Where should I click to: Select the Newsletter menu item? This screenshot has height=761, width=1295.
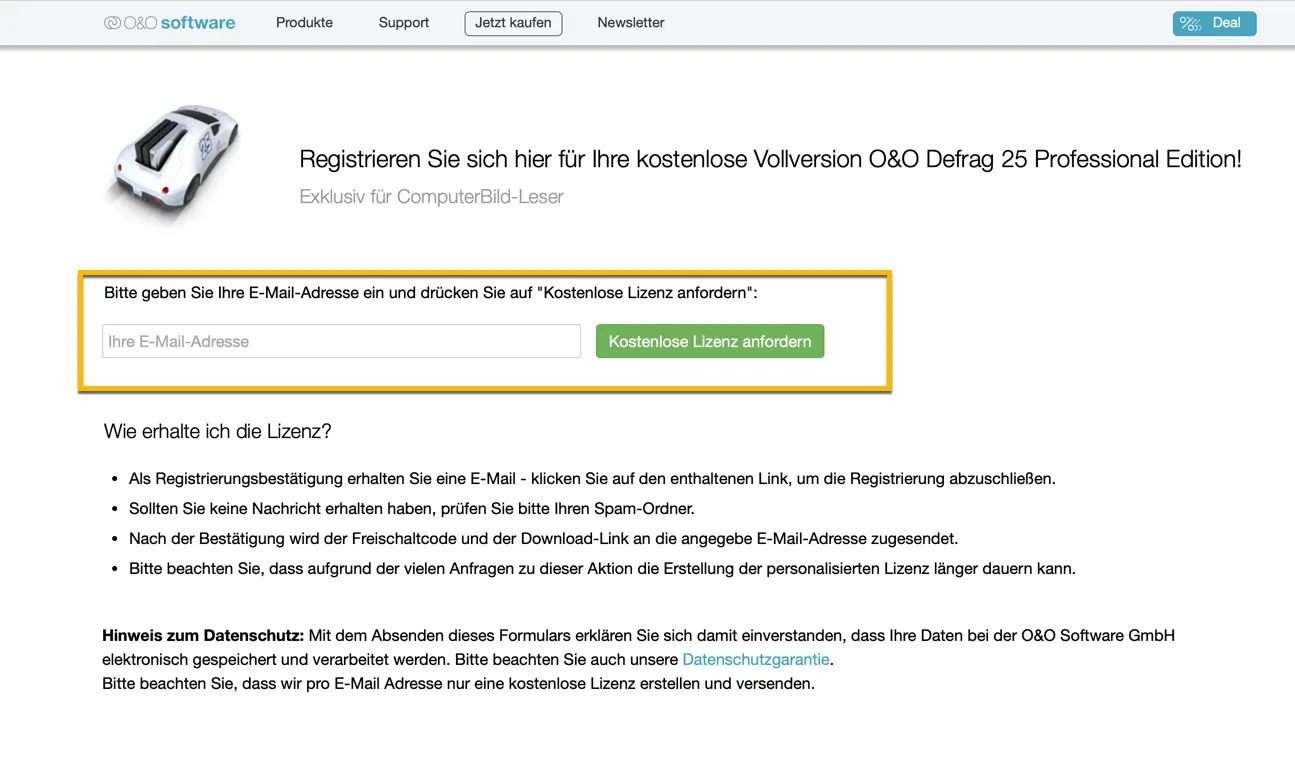pos(630,22)
